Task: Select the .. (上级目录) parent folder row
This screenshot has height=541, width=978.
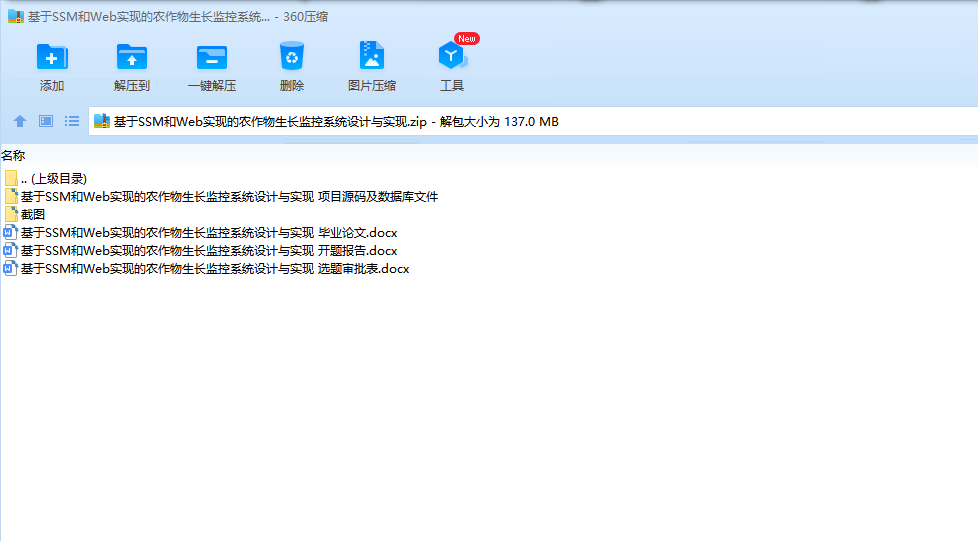Action: 54,178
